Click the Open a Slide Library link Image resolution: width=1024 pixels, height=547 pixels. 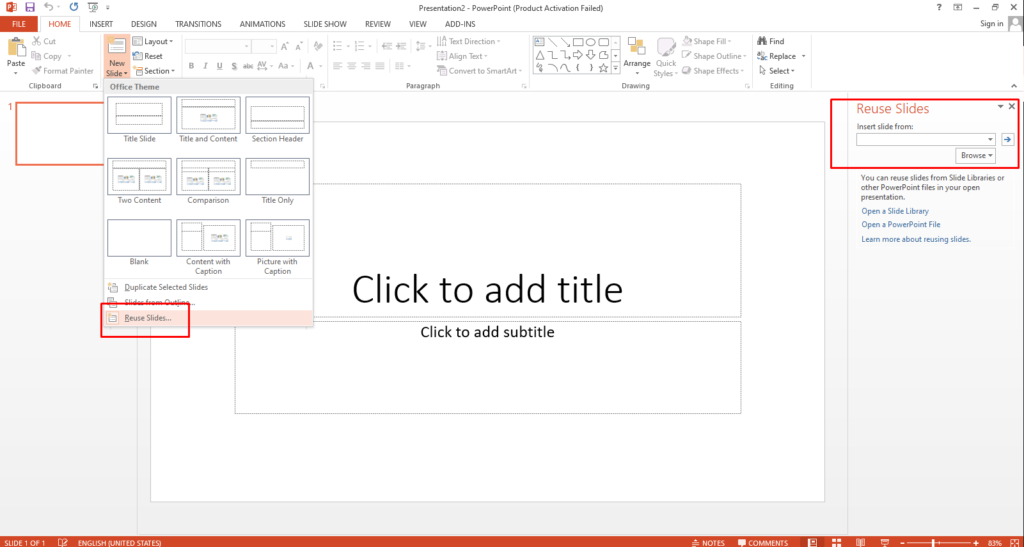pos(895,211)
